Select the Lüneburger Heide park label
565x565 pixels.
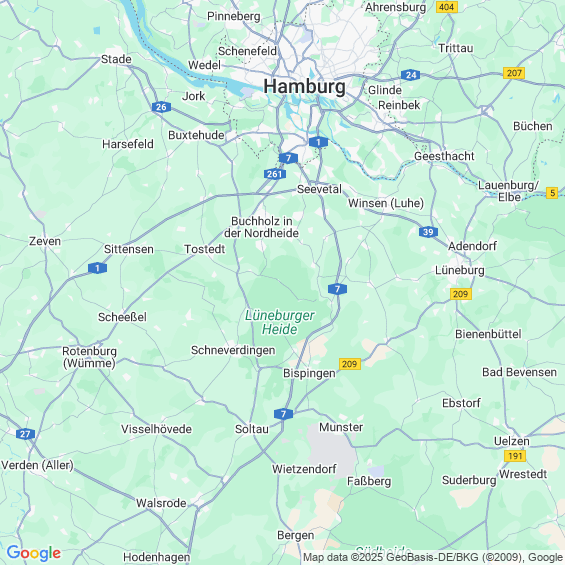point(280,322)
